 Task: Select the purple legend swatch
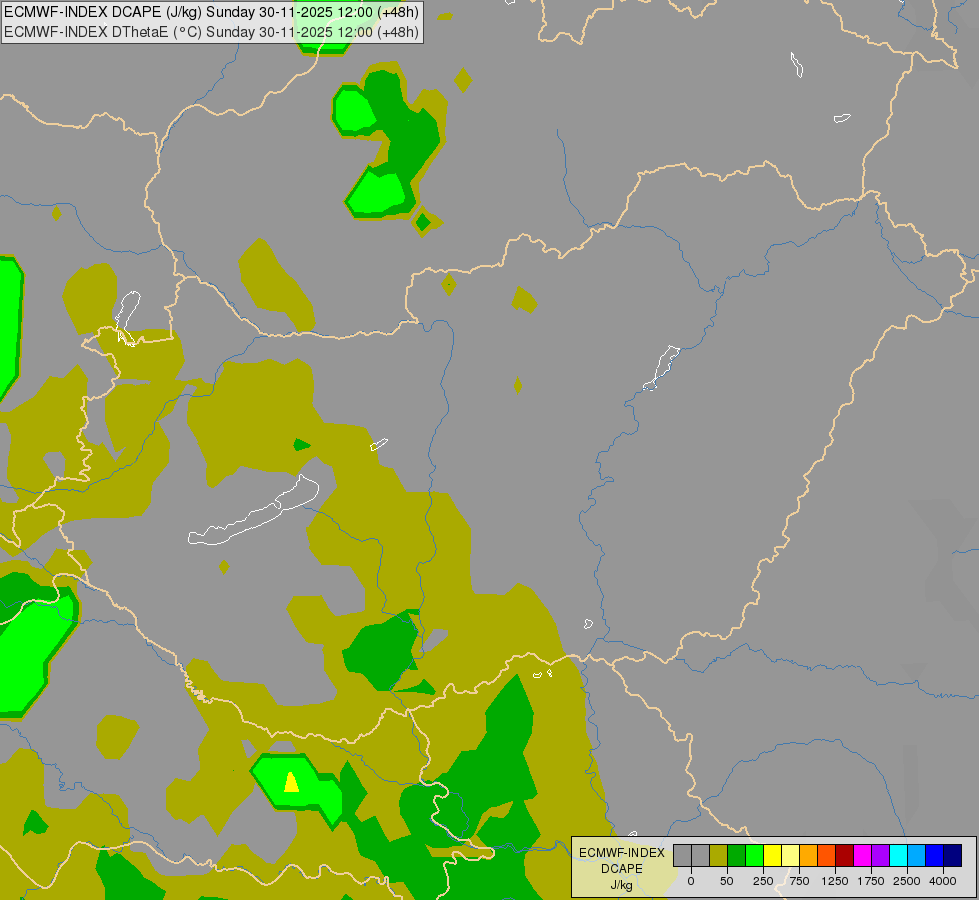click(x=880, y=855)
